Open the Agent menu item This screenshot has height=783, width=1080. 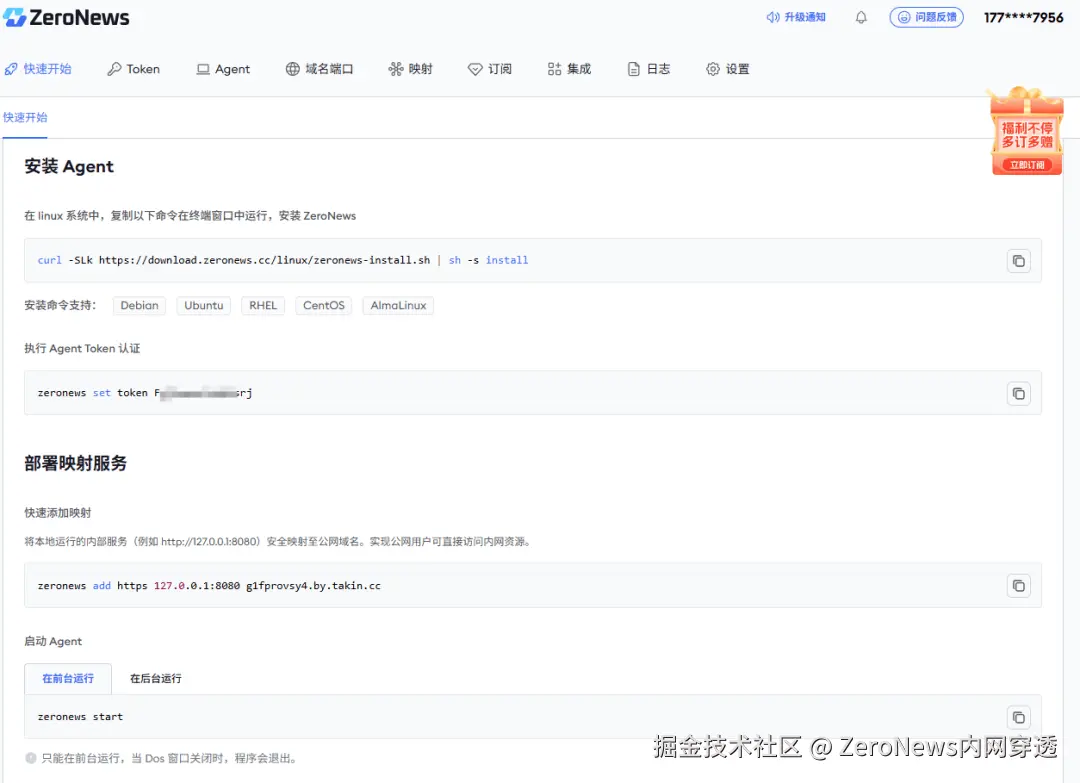pos(223,69)
